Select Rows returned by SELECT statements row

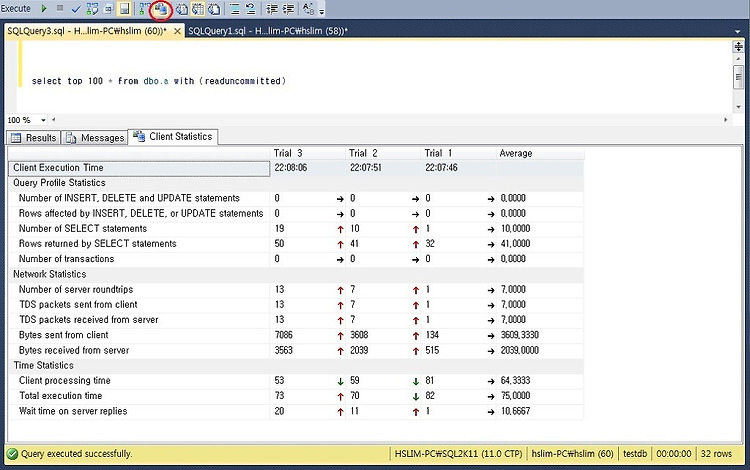(x=296, y=244)
